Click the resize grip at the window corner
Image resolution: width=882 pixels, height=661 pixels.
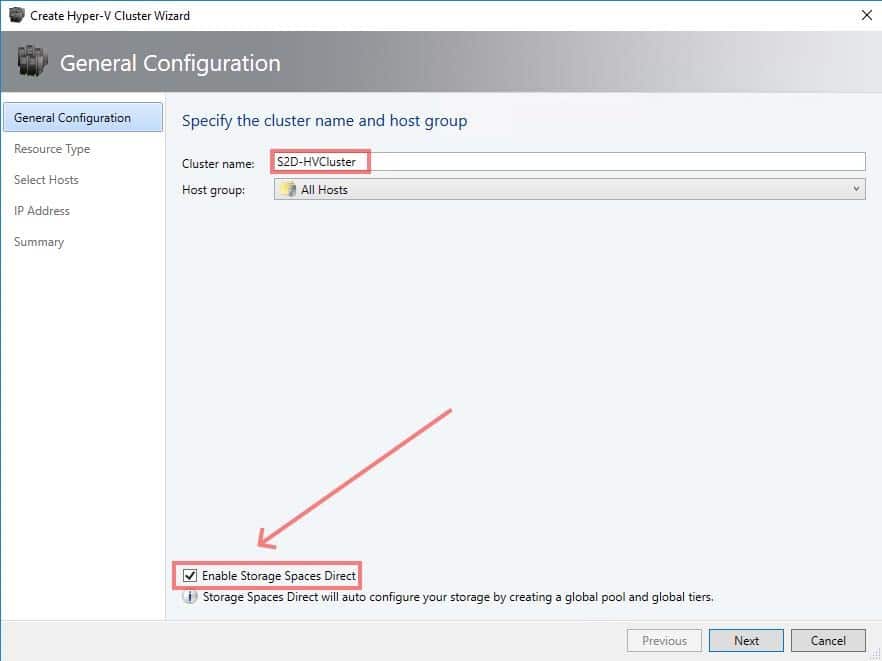coord(875,654)
